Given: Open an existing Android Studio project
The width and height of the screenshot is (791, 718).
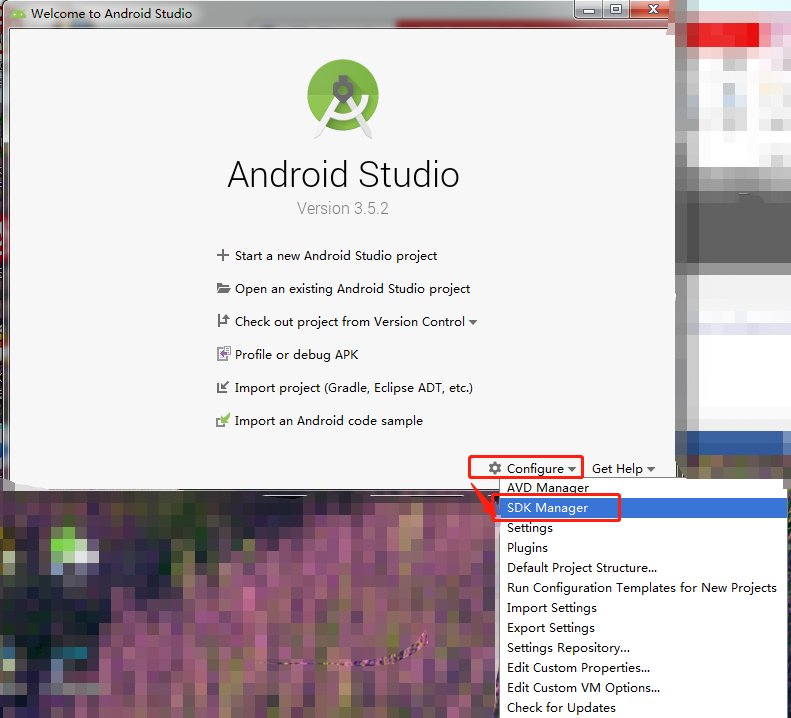Looking at the screenshot, I should (352, 288).
